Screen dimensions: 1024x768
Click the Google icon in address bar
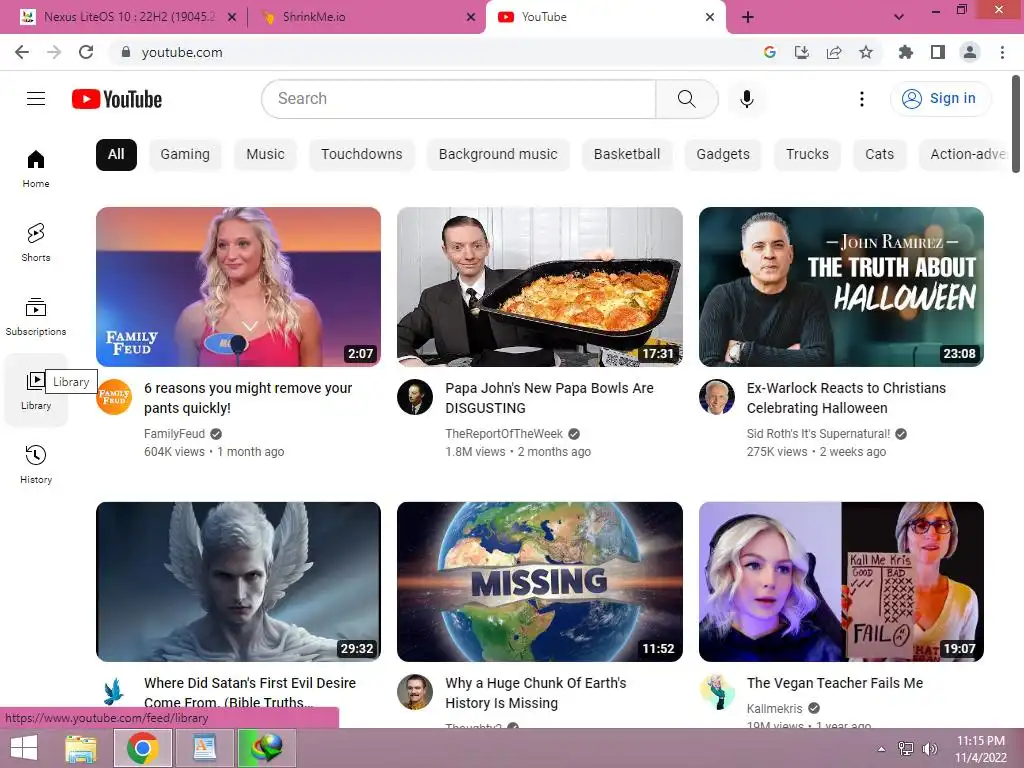[769, 52]
